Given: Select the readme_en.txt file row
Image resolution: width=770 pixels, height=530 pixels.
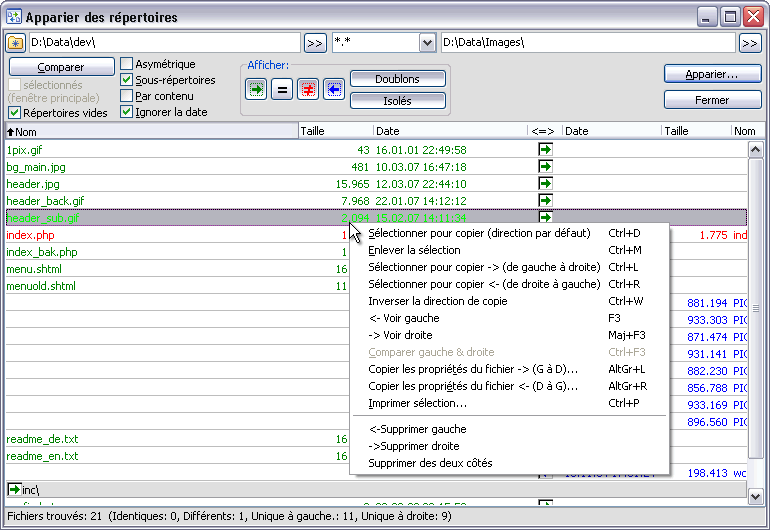Looking at the screenshot, I should [177, 456].
